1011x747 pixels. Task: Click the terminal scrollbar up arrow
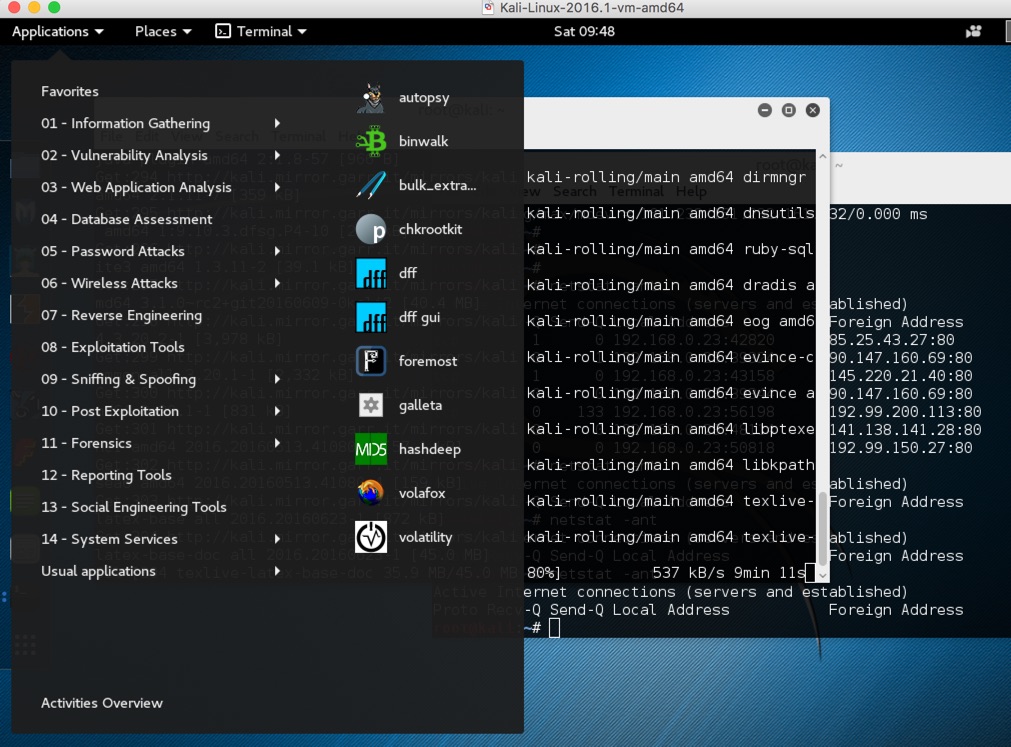click(x=823, y=156)
